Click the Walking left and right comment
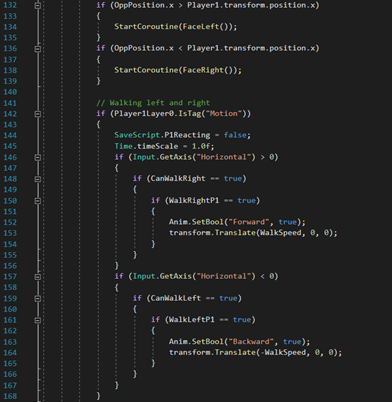Screen dimensions: 392x402 click(x=153, y=103)
